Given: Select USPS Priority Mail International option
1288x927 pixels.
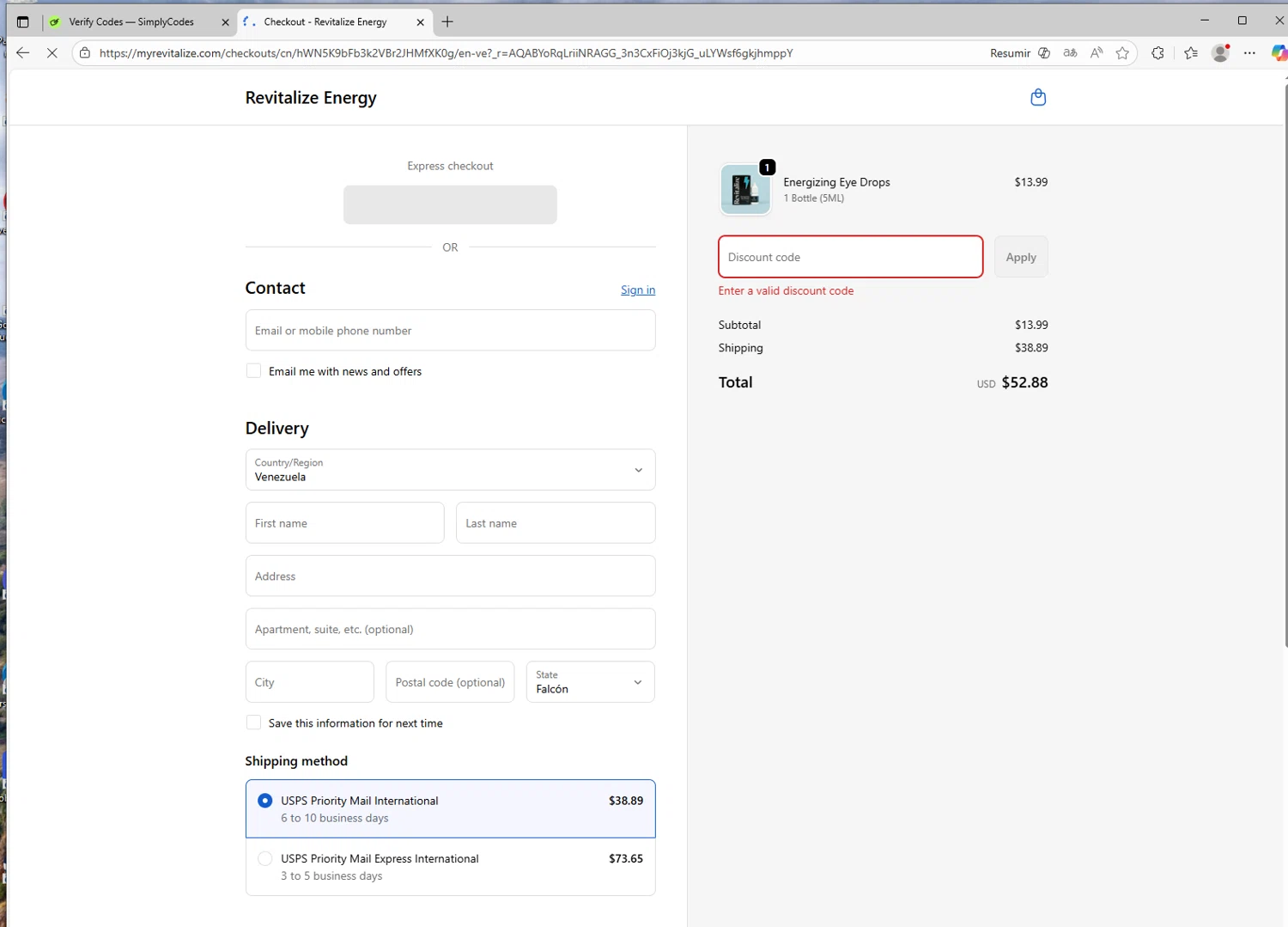Looking at the screenshot, I should [450, 808].
